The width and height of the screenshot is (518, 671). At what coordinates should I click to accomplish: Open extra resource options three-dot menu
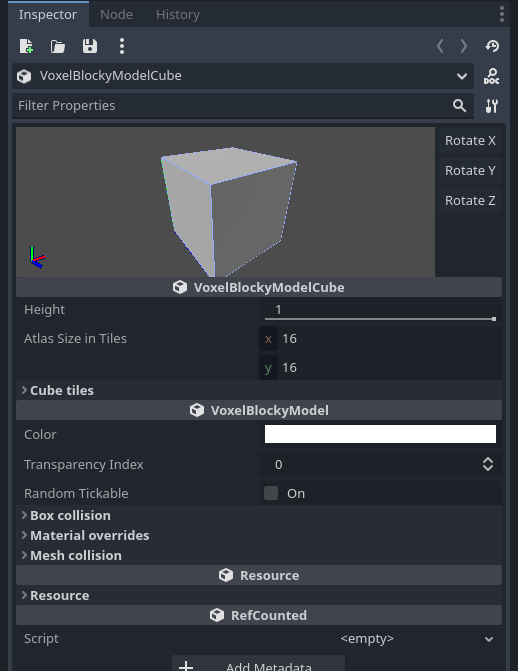(122, 46)
